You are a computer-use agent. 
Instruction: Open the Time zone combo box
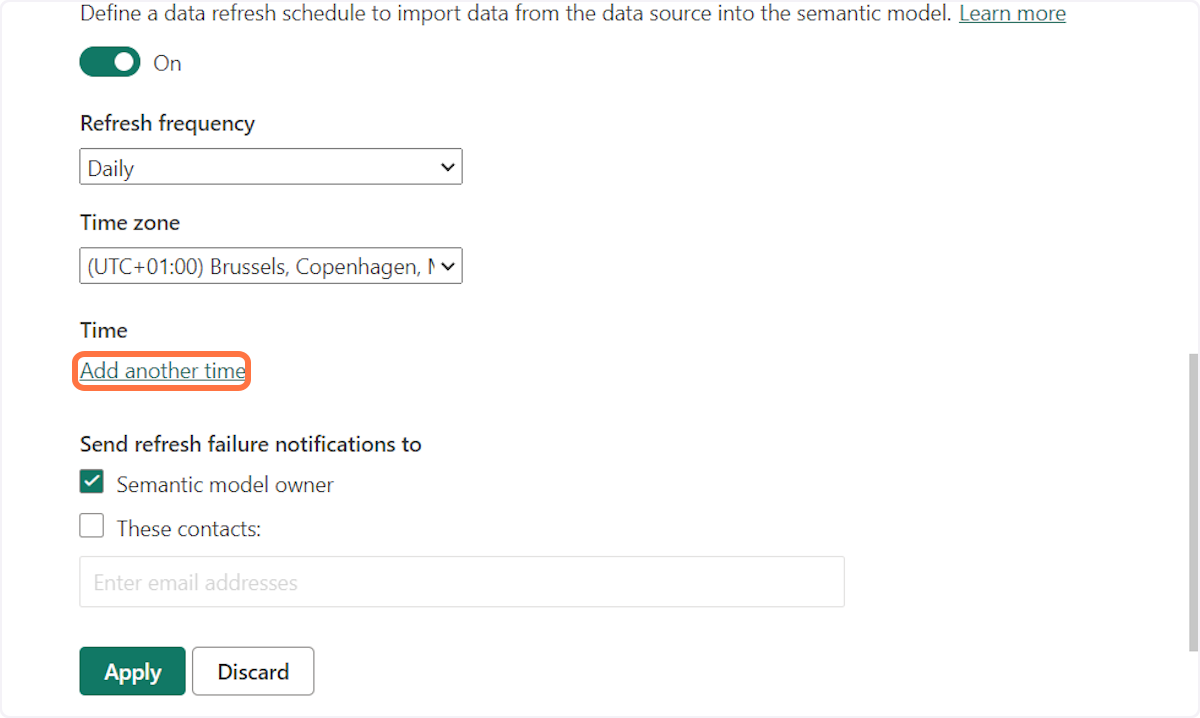271,267
